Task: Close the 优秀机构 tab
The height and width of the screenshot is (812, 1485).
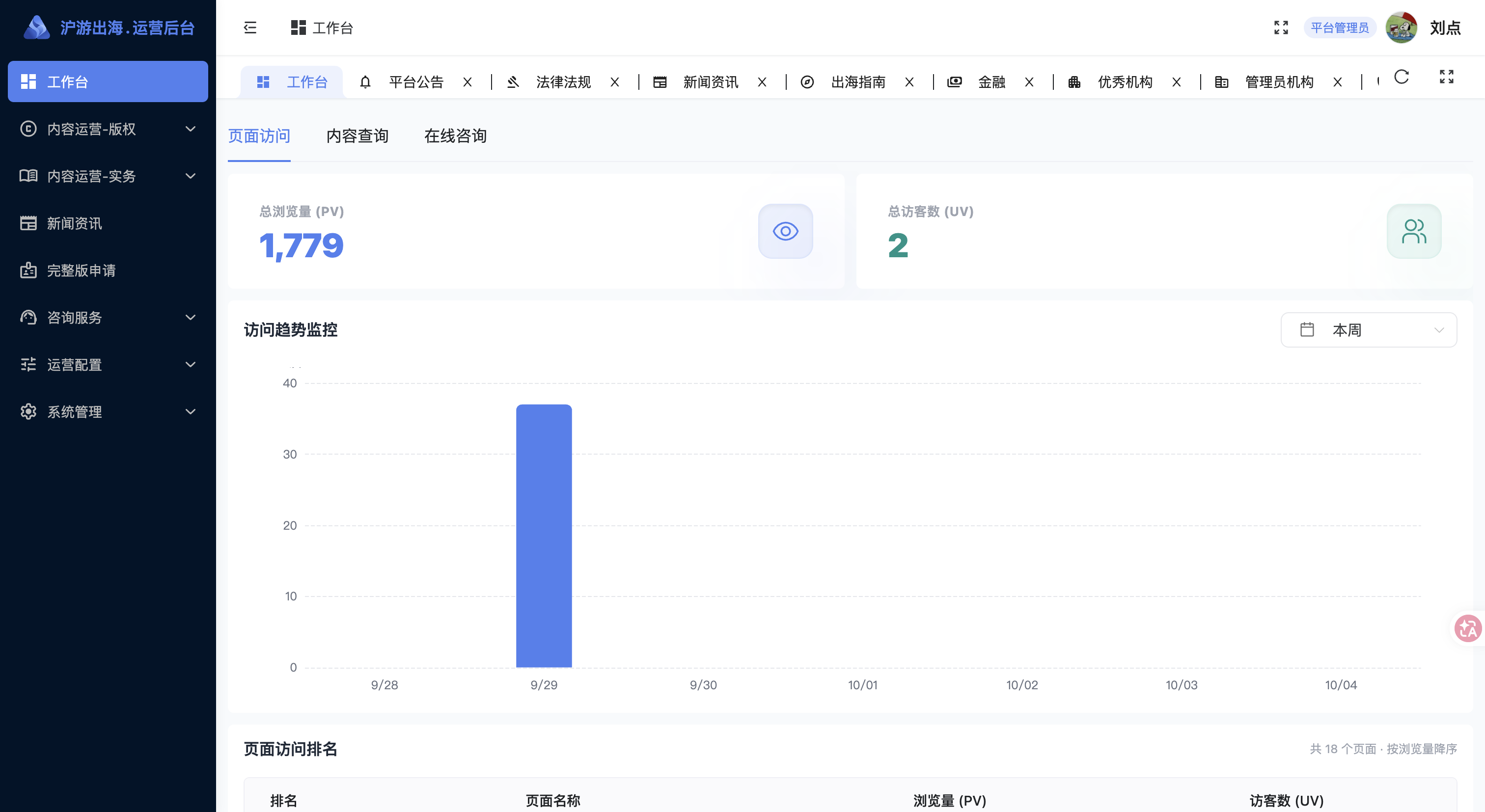Action: tap(1177, 82)
